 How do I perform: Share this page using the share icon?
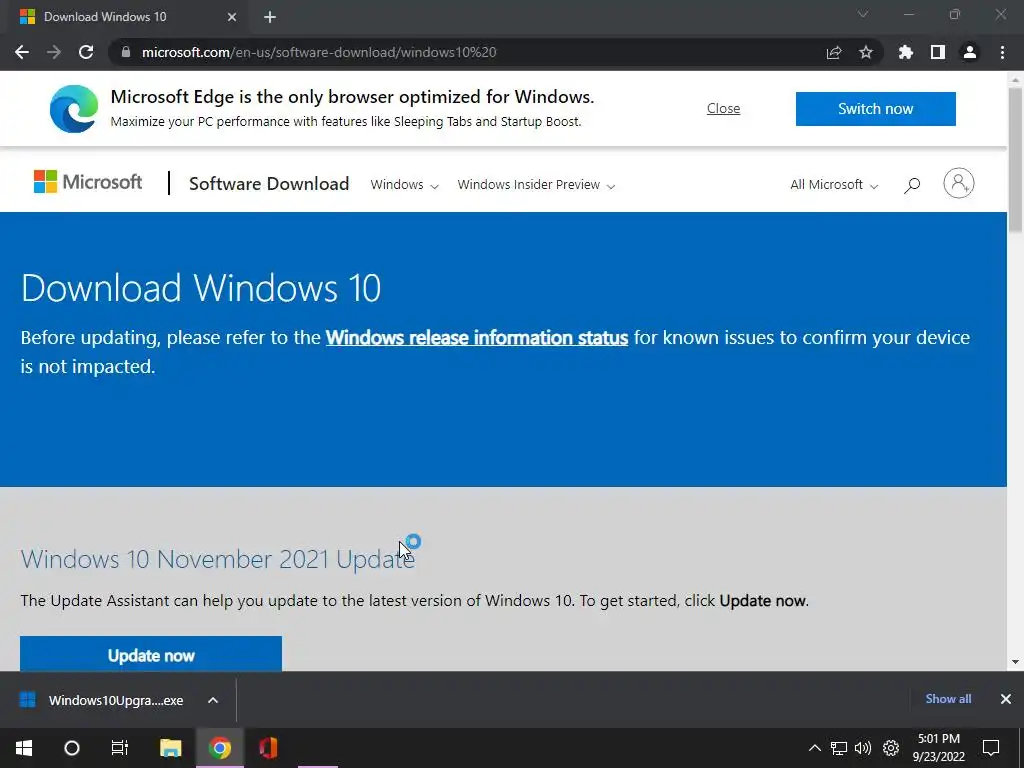click(834, 52)
